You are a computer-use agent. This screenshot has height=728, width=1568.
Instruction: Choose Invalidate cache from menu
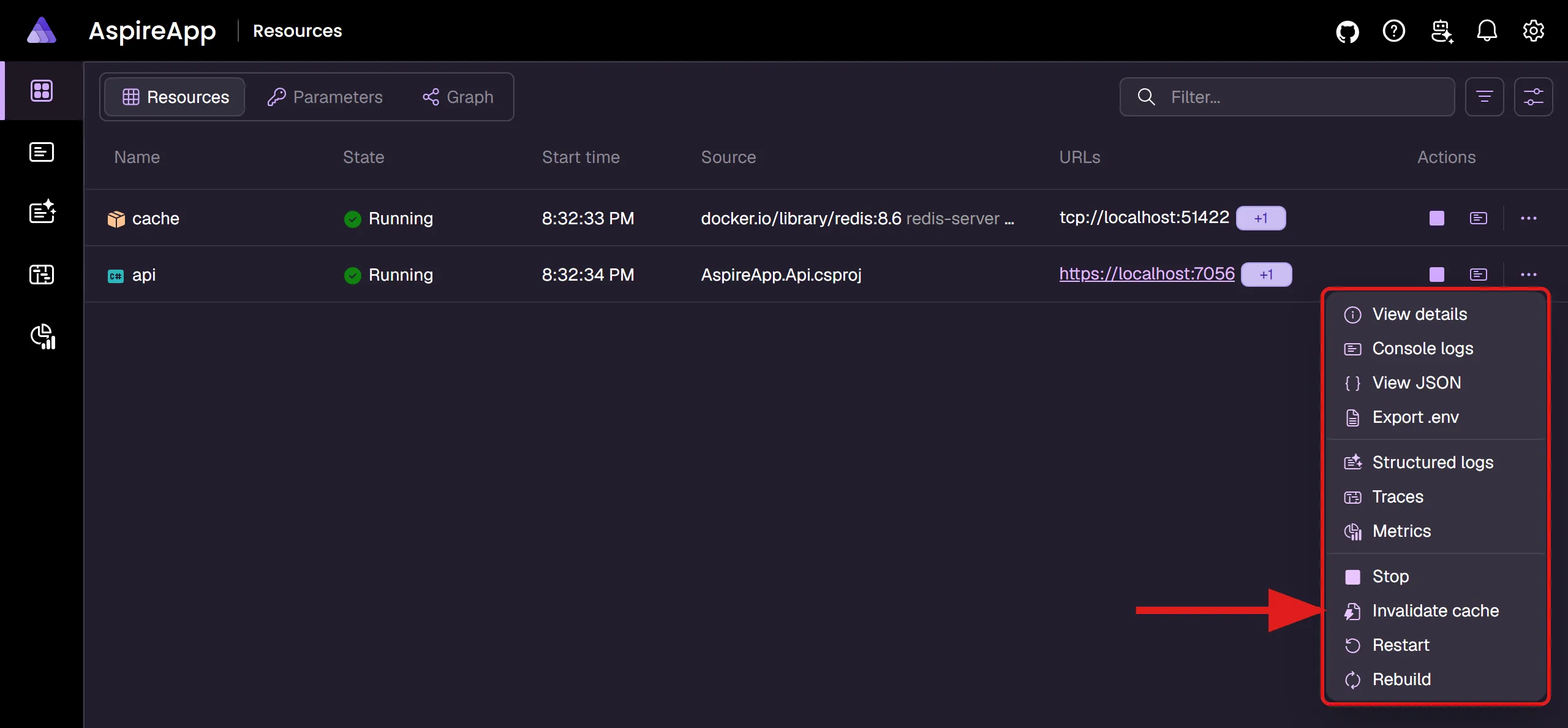tap(1436, 611)
